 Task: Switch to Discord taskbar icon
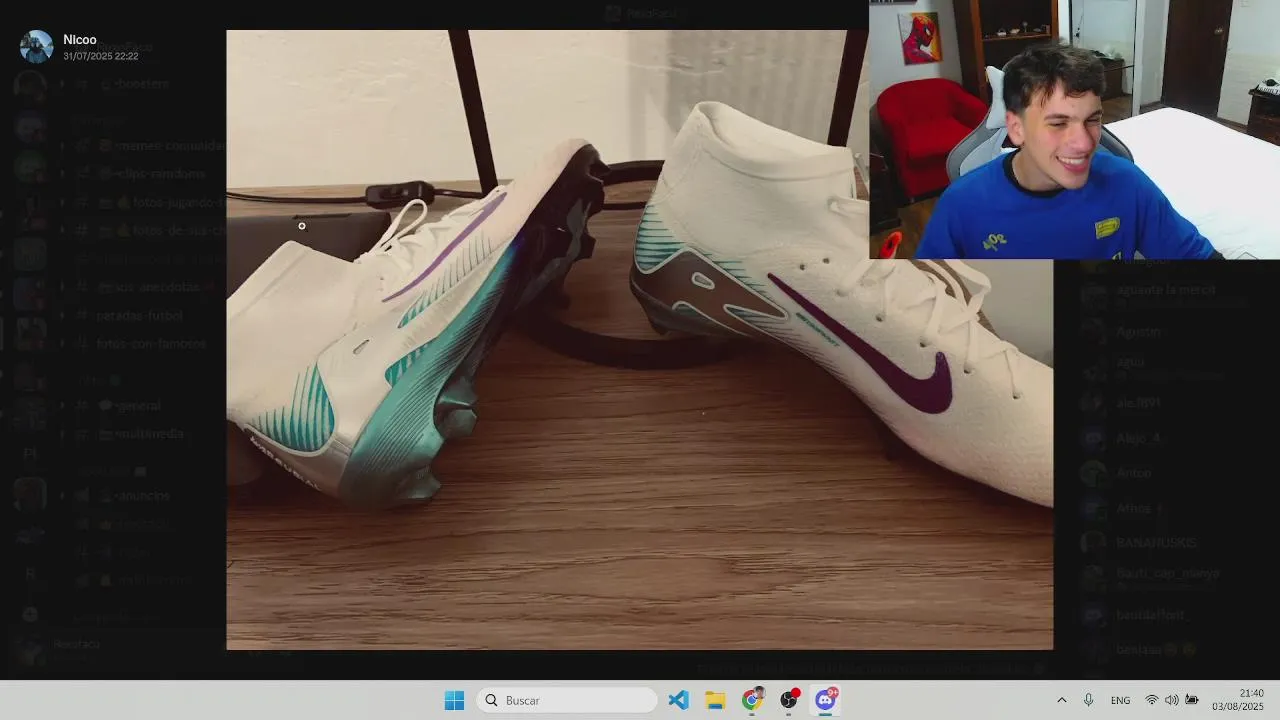(826, 700)
